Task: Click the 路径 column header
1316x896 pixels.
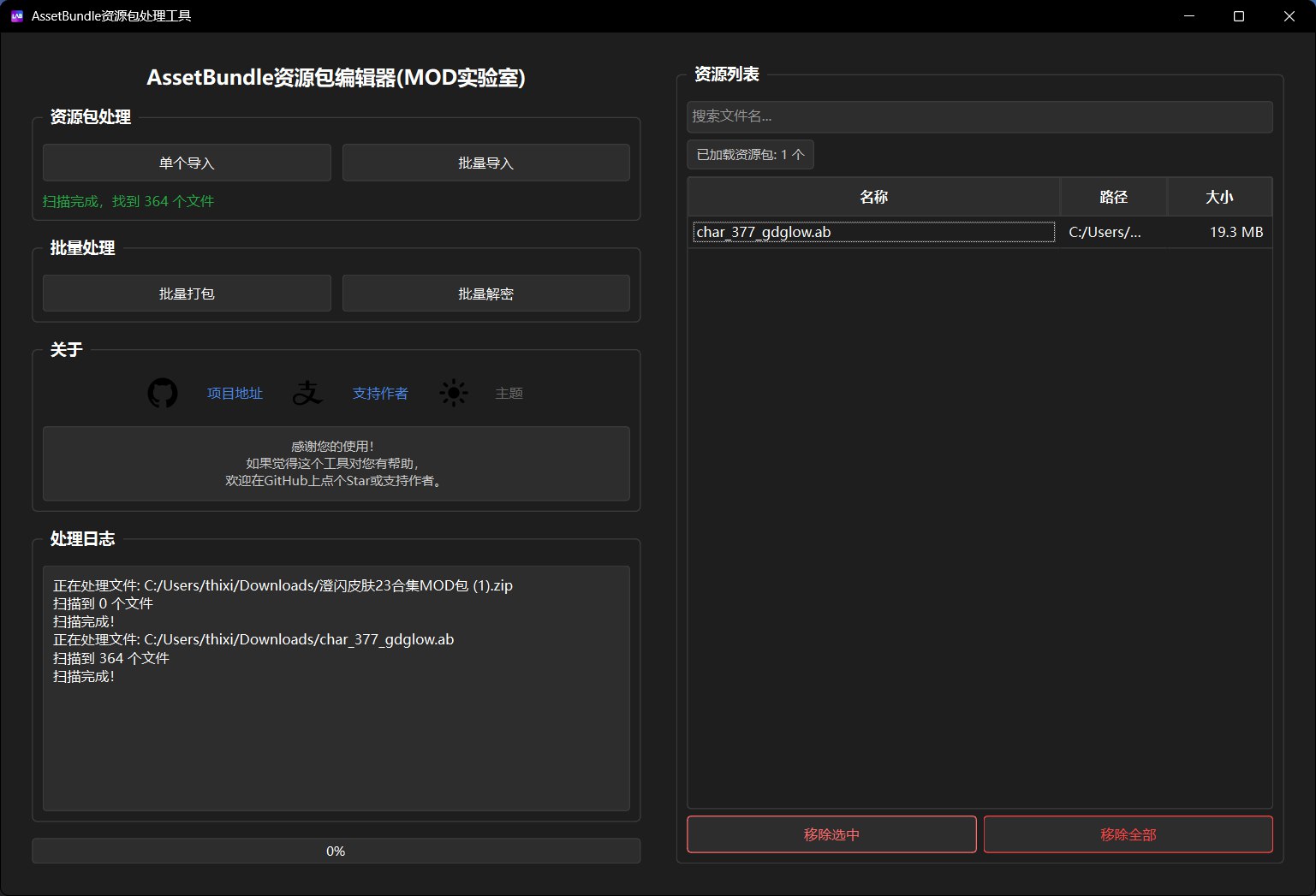Action: coord(1112,196)
